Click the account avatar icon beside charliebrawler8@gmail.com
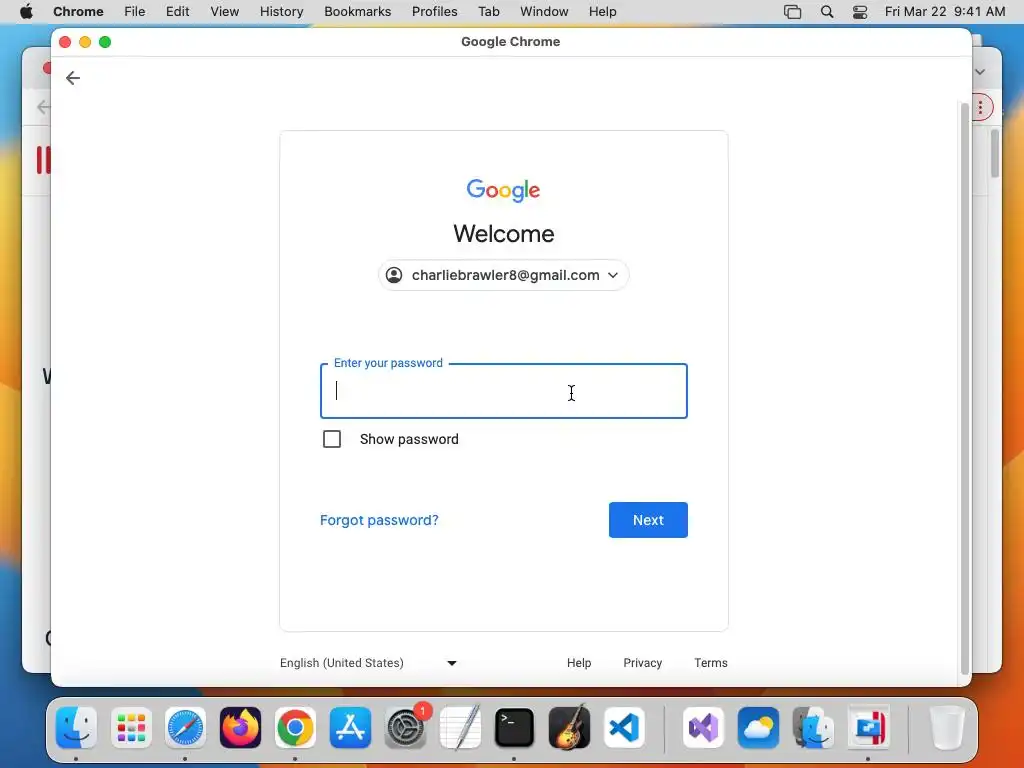This screenshot has width=1024, height=768. pos(394,275)
